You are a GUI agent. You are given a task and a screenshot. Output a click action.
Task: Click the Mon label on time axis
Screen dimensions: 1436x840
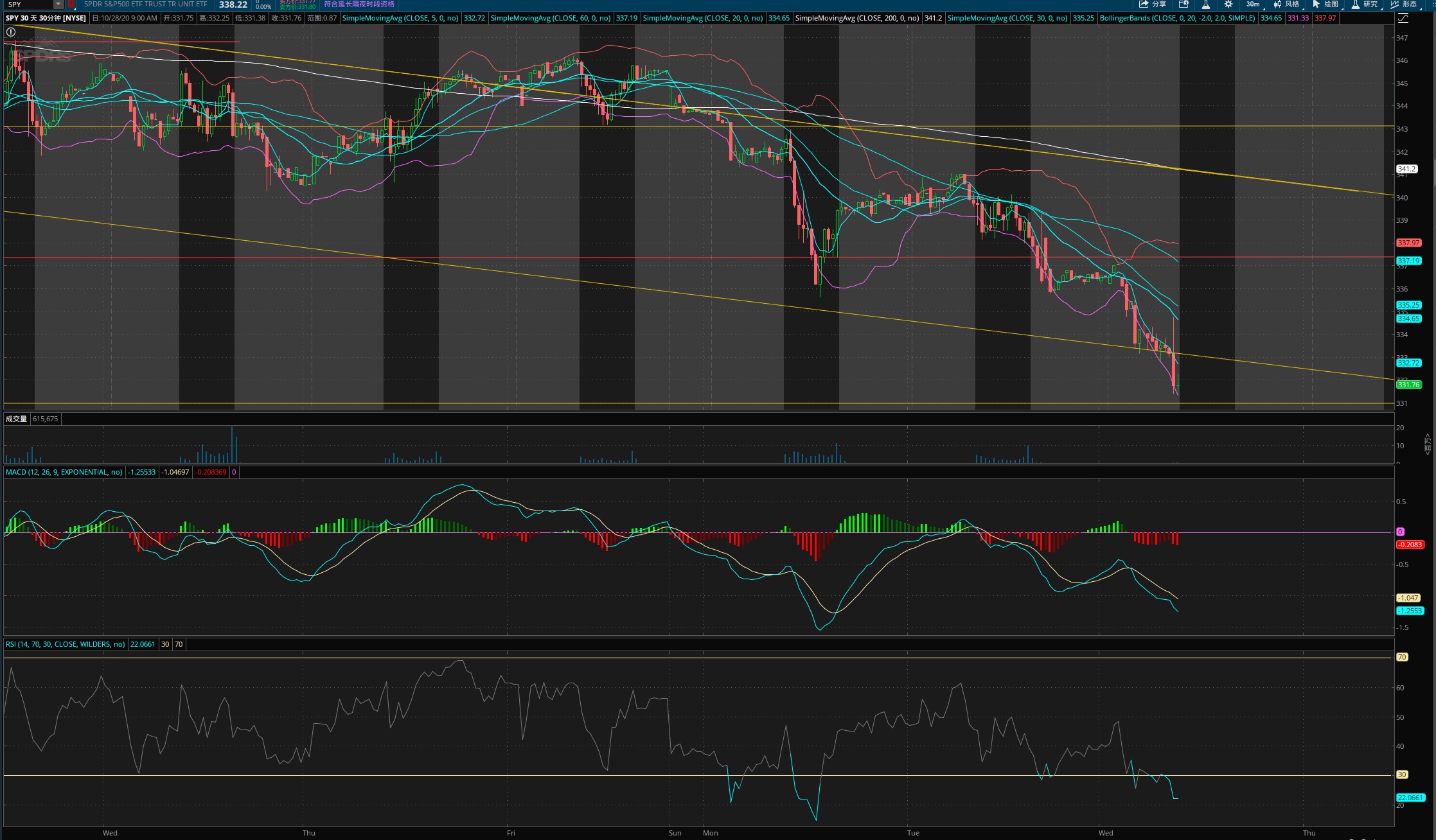(x=711, y=833)
